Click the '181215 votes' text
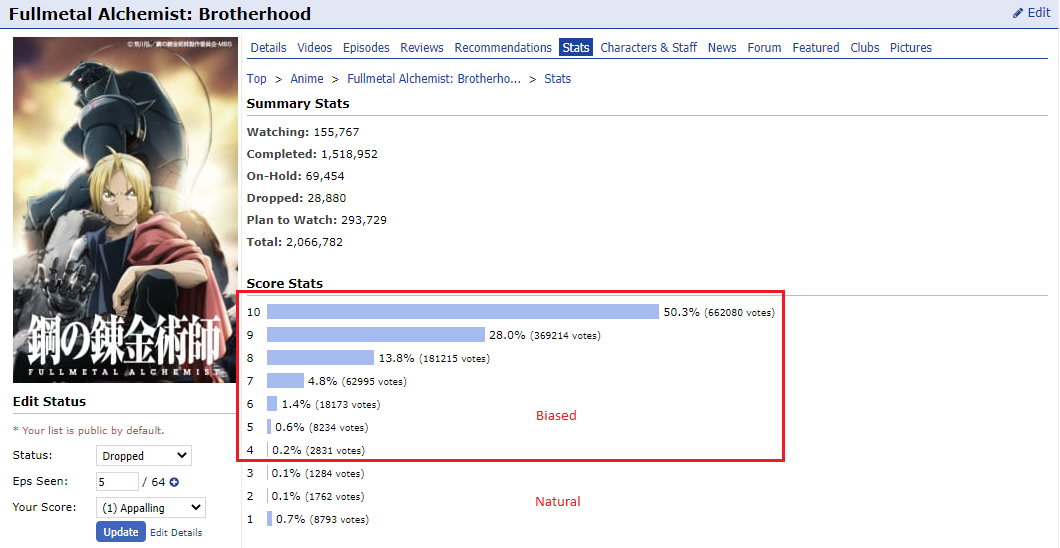The image size is (1060, 548). tap(454, 359)
